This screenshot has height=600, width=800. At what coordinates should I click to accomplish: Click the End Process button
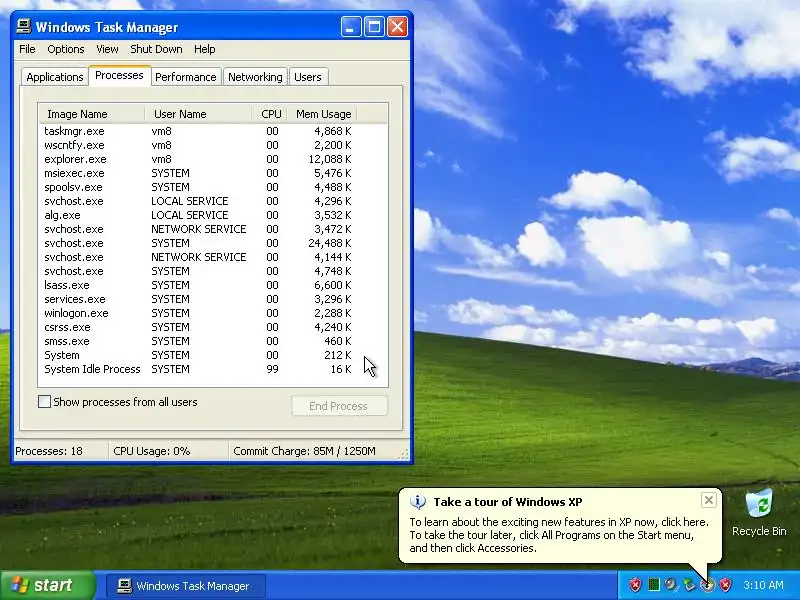click(x=339, y=406)
